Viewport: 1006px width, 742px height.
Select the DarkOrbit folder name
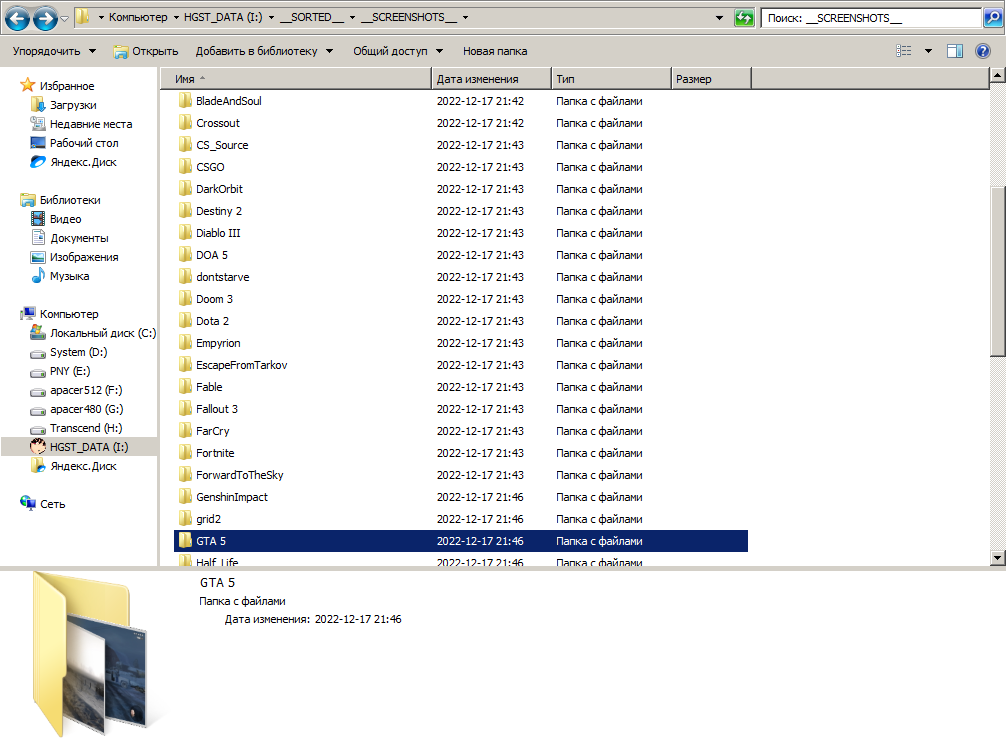coord(219,189)
